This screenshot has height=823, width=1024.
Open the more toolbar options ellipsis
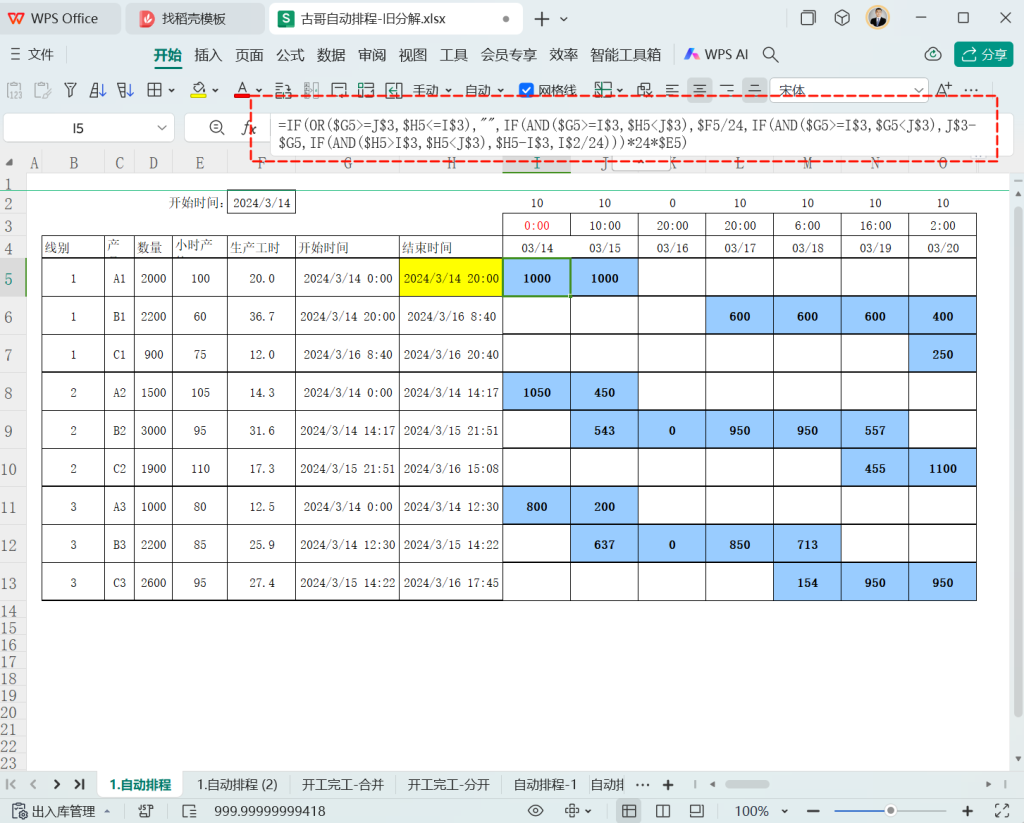[x=971, y=89]
